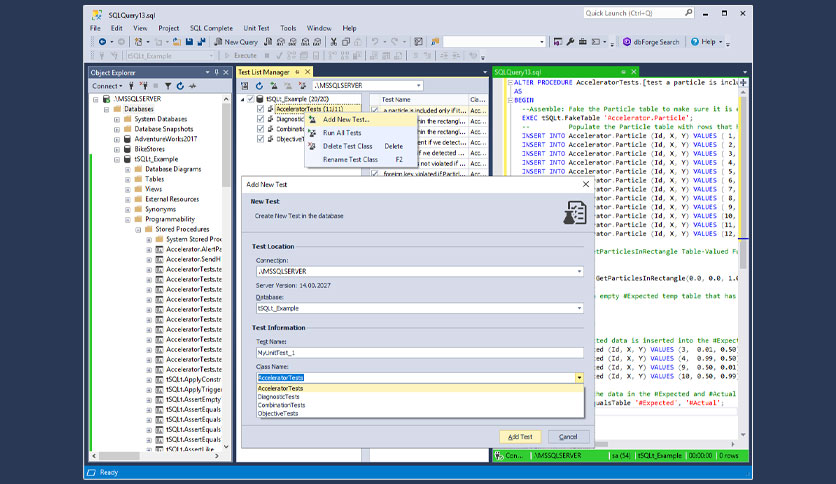This screenshot has width=836, height=484.
Task: Click the split-editor plus icon in SQLQuery13.sql
Action: (743, 82)
